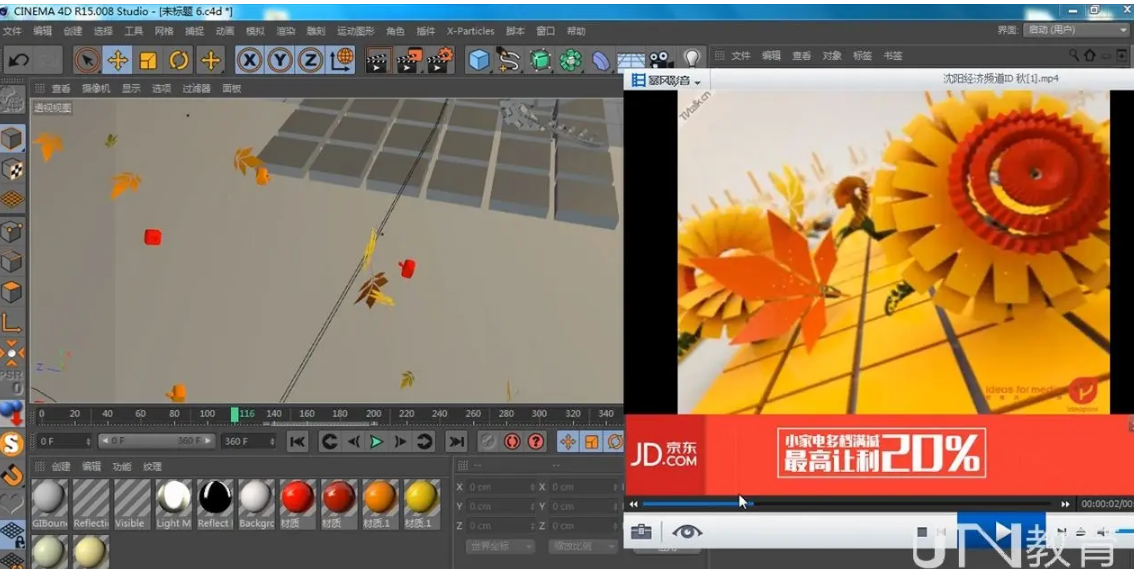Viewport: 1134px width, 569px height.
Task: Toggle the Y axis lock
Action: point(280,60)
